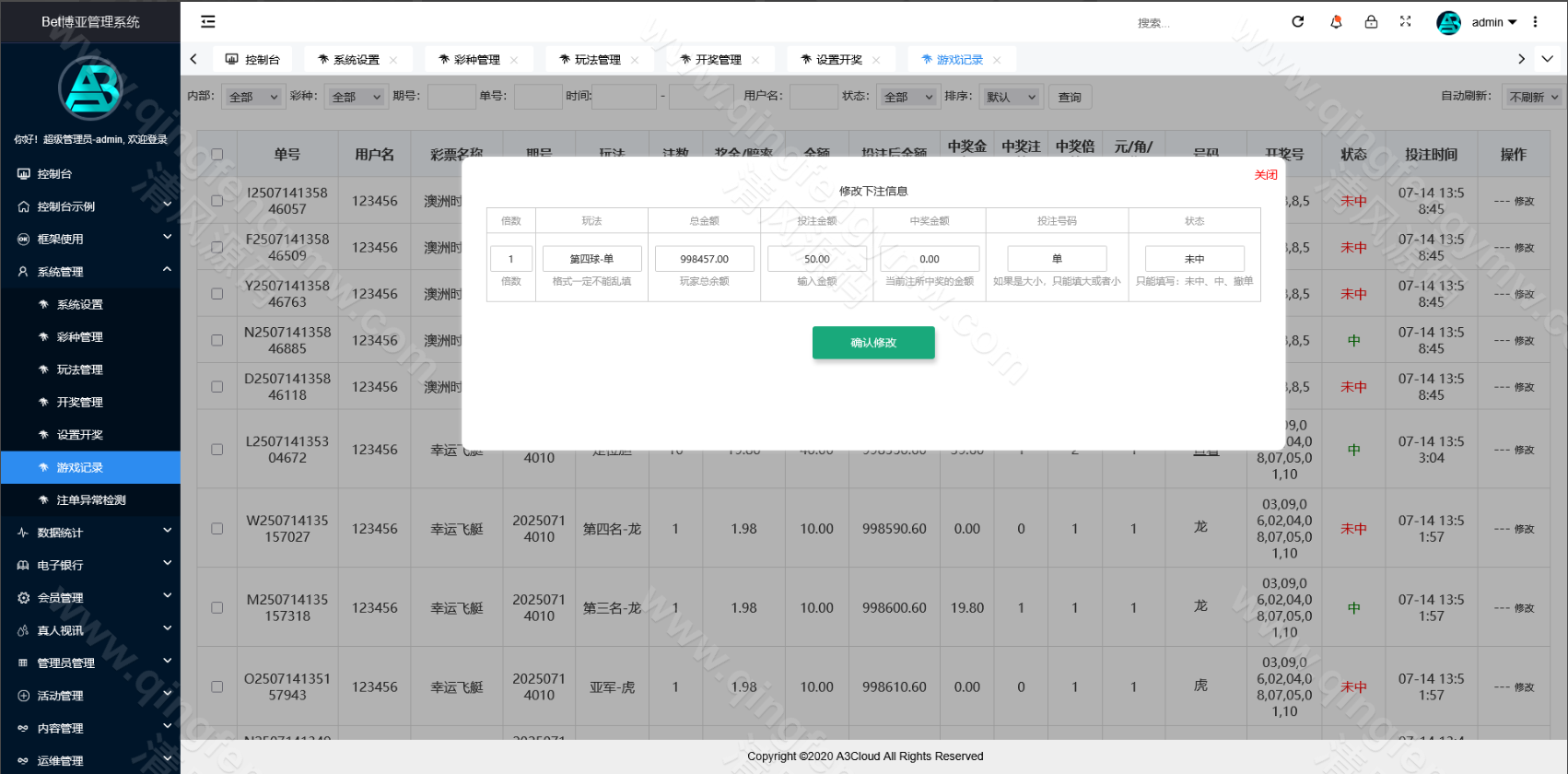Viewport: 1568px width, 774px height.
Task: Tick the checkbox for order O250714135157943
Action: (x=217, y=687)
